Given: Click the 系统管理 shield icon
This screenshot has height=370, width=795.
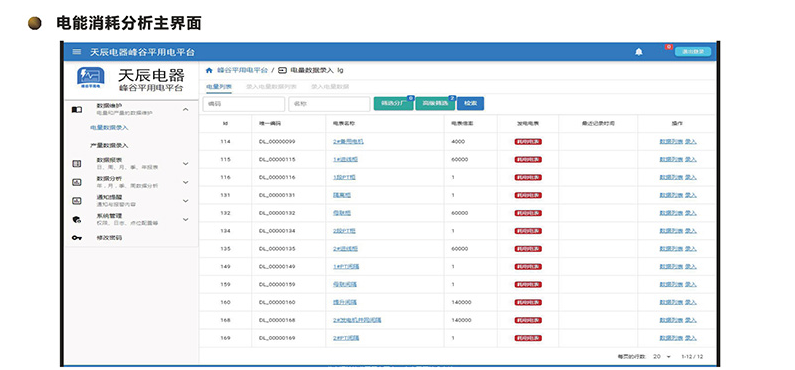Looking at the screenshot, I should click(77, 219).
